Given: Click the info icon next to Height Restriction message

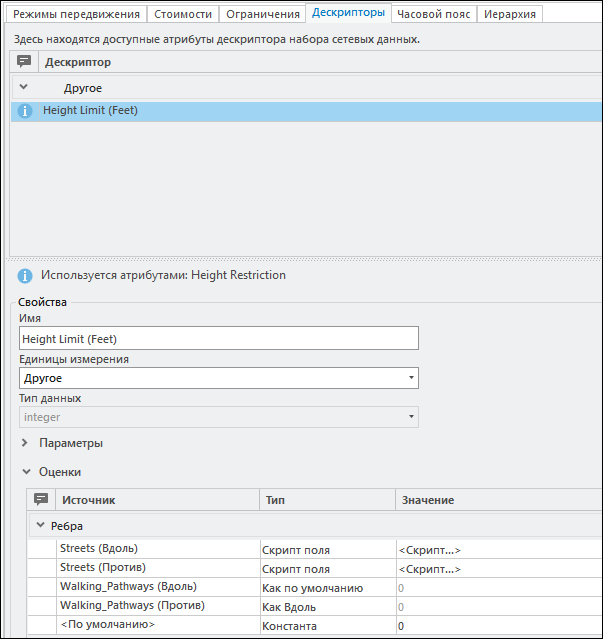Looking at the screenshot, I should coord(25,275).
